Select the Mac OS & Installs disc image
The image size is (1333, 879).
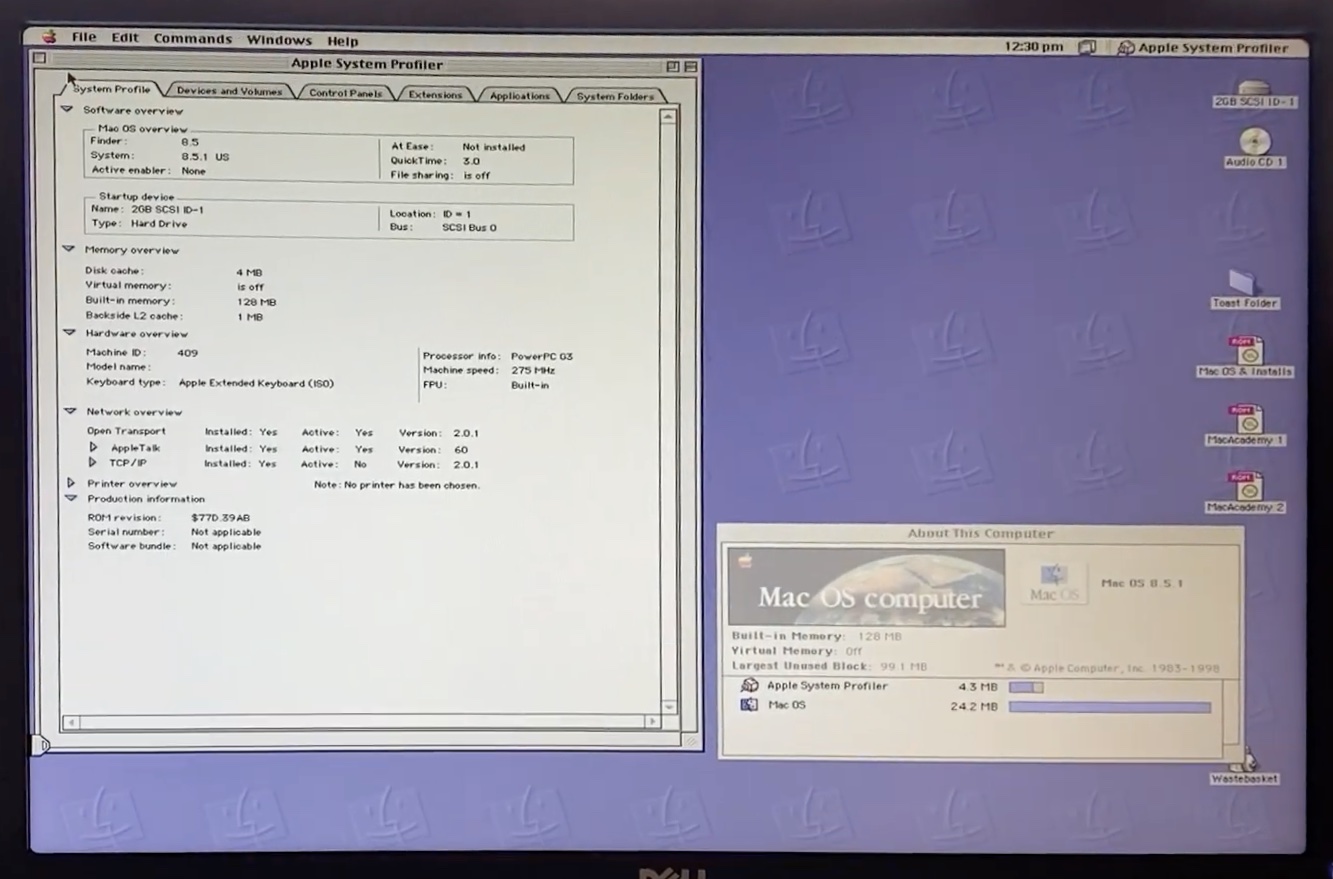[1246, 357]
